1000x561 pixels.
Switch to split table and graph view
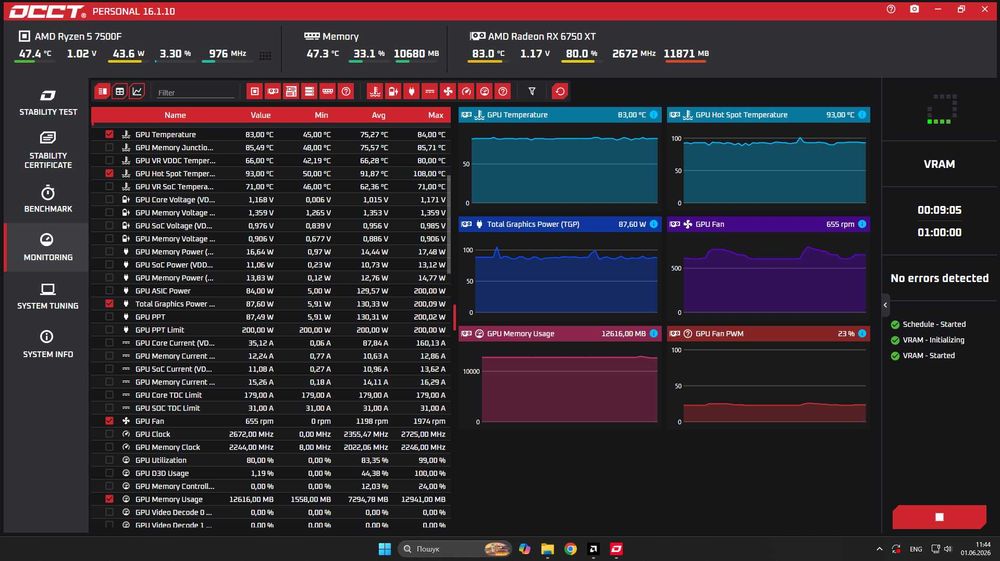102,92
